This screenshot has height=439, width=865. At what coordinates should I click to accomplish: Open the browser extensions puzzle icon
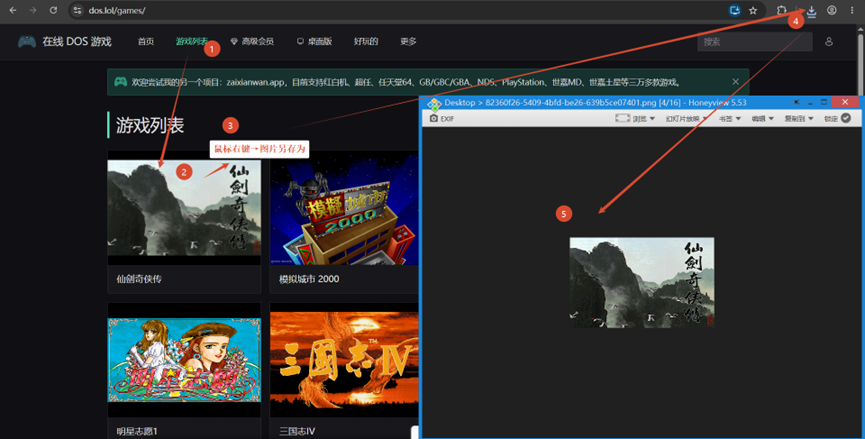click(x=782, y=10)
